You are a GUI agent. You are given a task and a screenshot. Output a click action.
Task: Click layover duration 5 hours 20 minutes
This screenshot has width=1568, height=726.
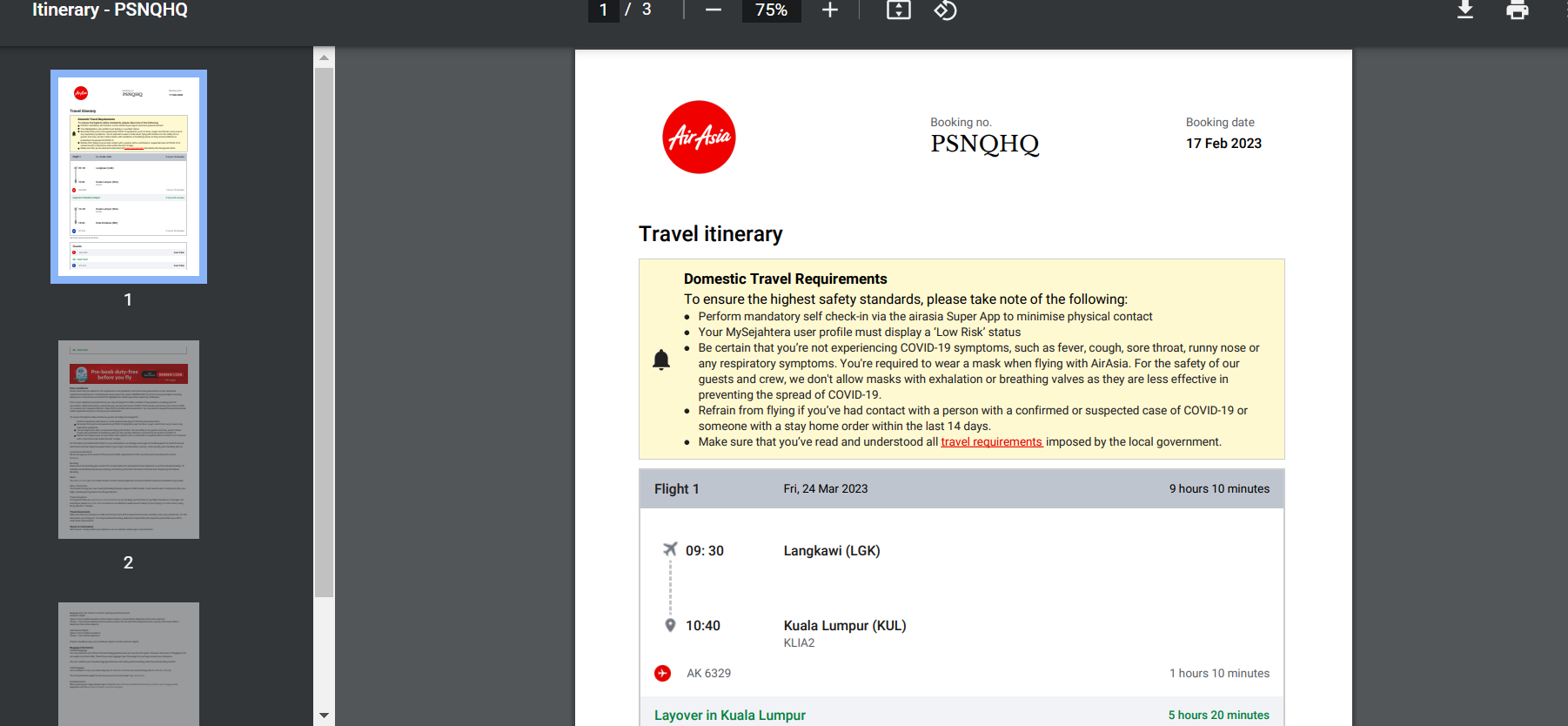(x=1219, y=716)
